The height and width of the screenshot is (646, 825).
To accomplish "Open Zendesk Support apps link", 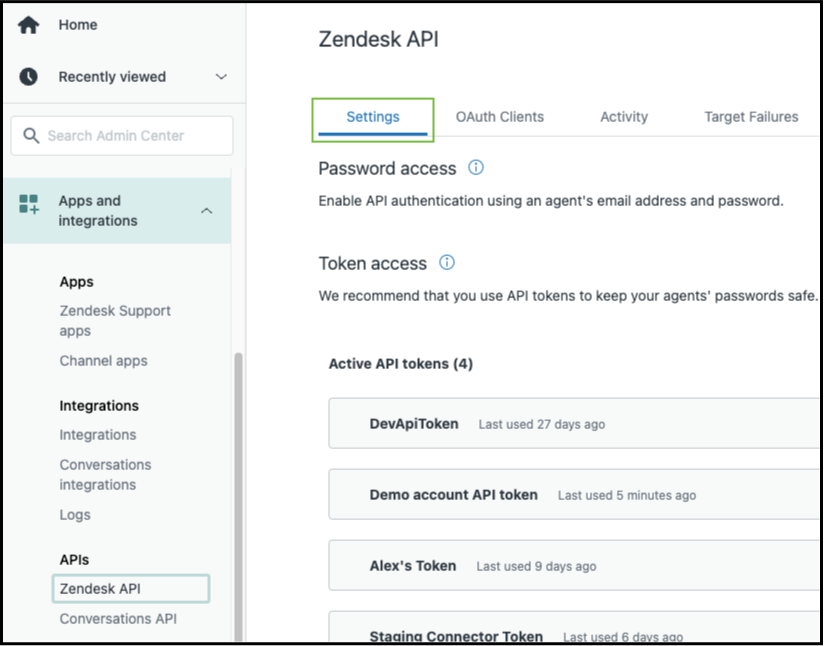I will tap(115, 320).
